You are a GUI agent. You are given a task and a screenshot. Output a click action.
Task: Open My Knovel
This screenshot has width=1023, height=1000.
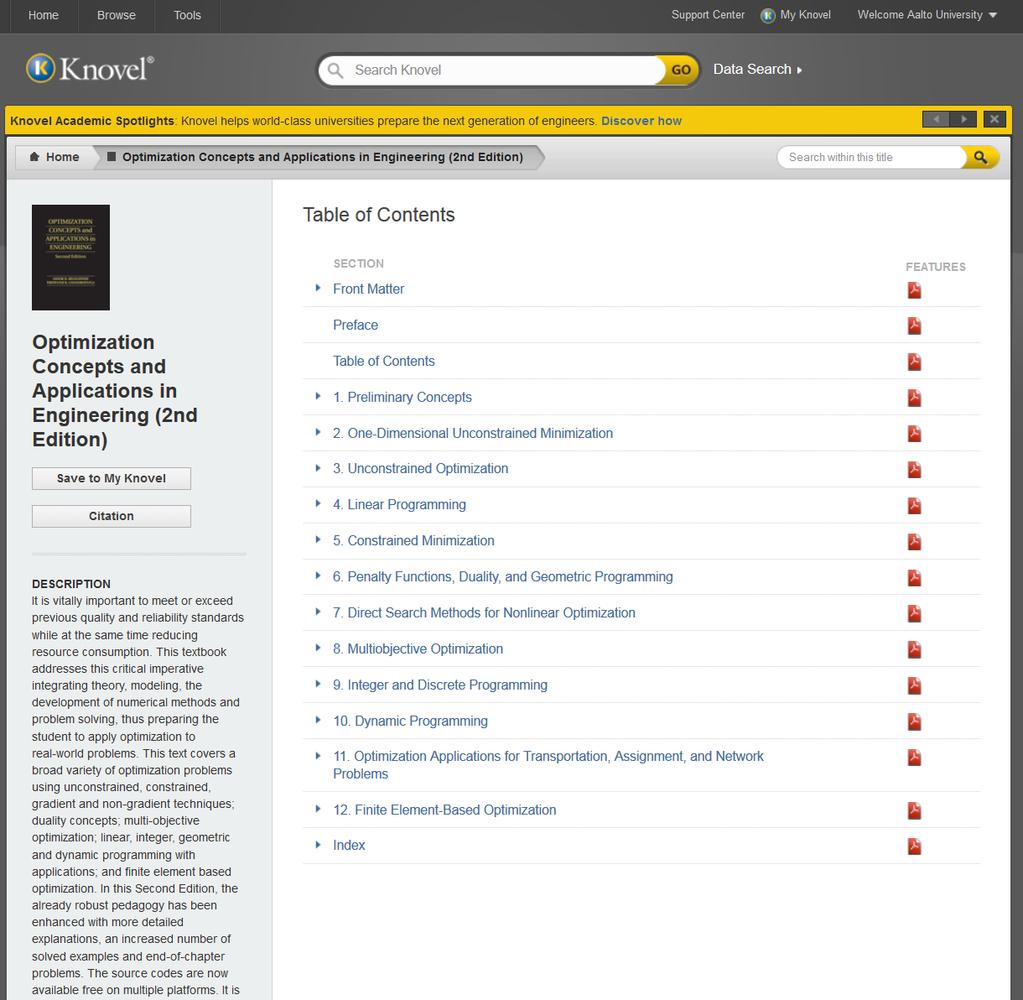tap(796, 15)
